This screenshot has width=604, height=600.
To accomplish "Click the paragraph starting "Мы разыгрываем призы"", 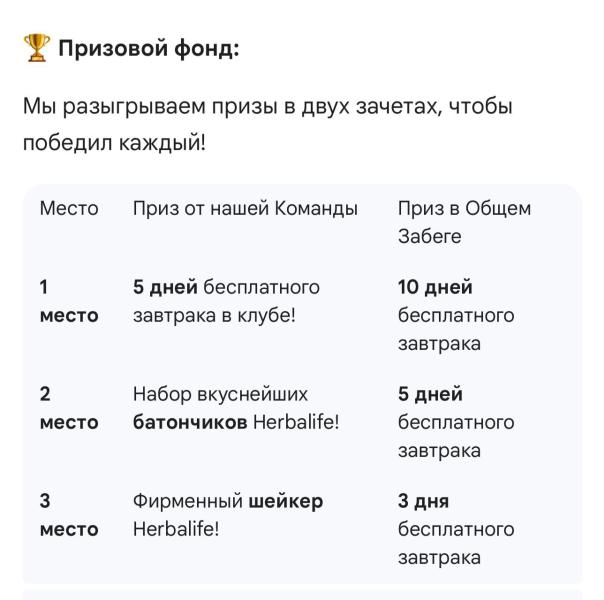I will tap(270, 106).
